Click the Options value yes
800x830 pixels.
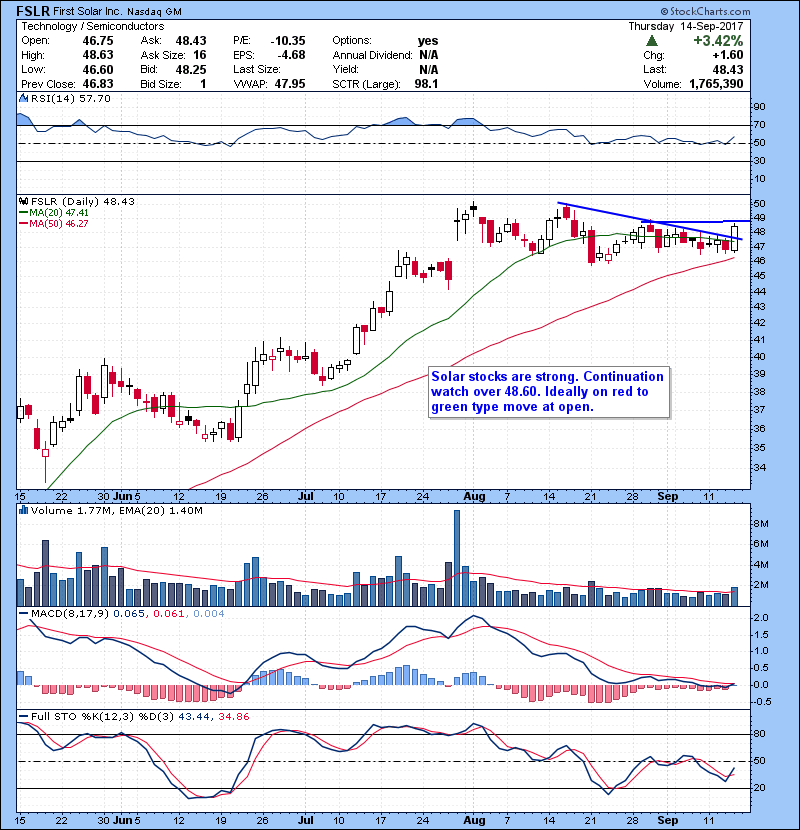coord(428,41)
